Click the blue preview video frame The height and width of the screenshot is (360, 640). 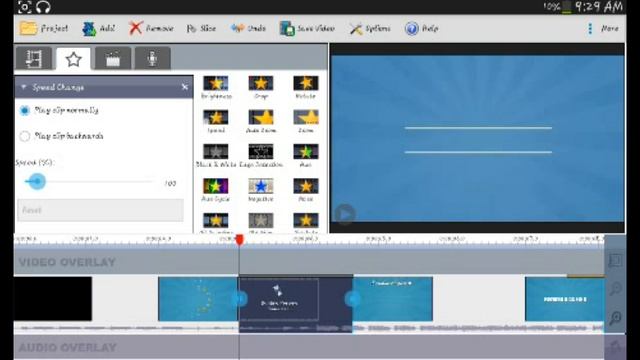pos(477,139)
